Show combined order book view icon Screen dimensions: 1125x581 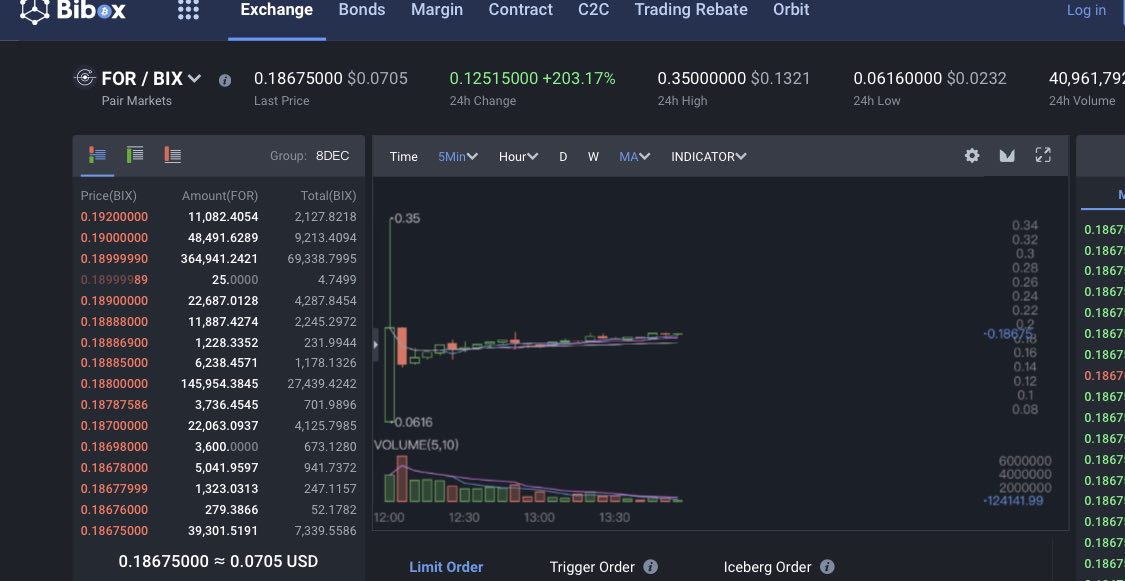(x=98, y=154)
